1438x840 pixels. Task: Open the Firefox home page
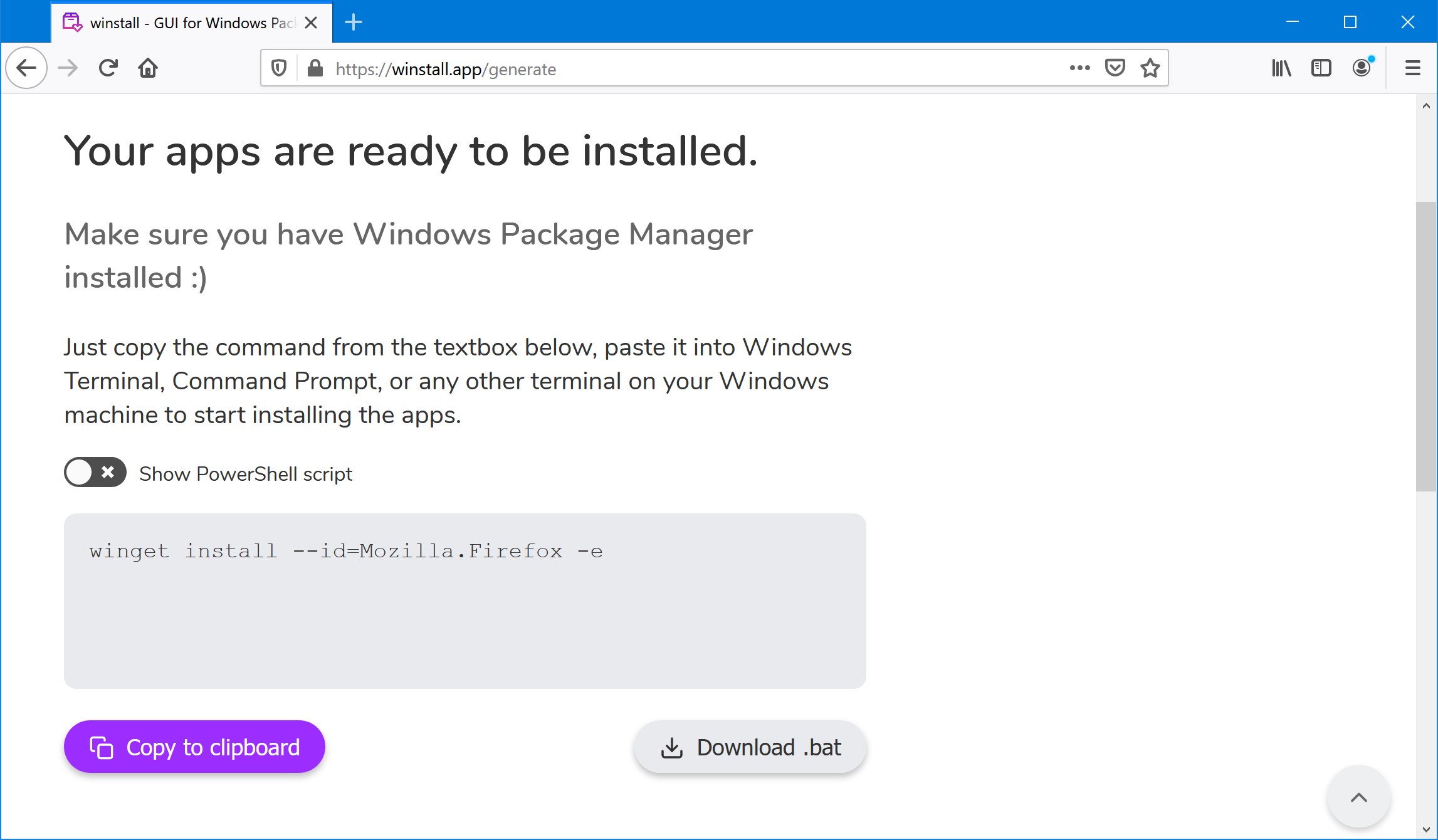148,68
